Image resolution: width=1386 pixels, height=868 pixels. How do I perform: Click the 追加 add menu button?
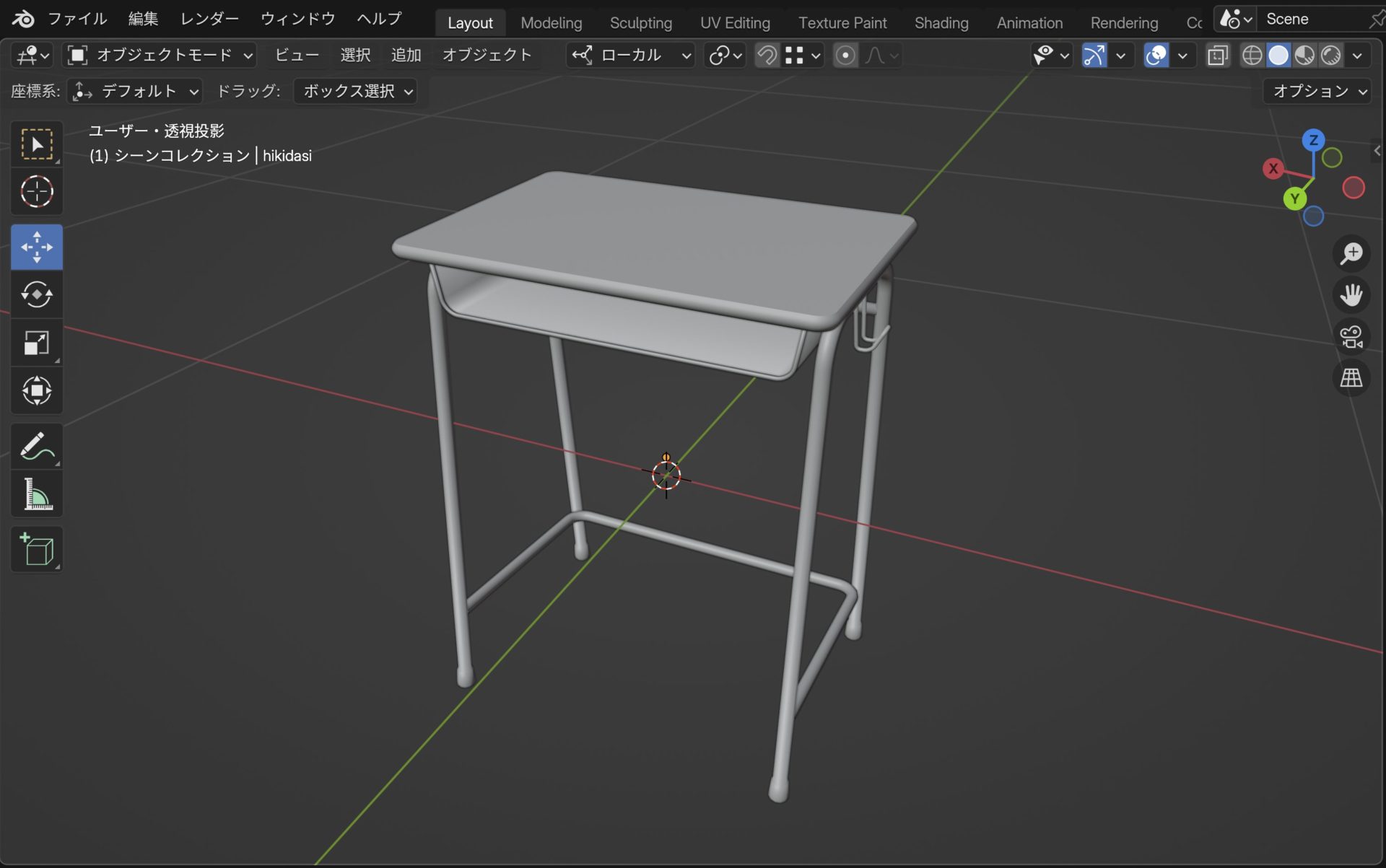click(x=406, y=56)
